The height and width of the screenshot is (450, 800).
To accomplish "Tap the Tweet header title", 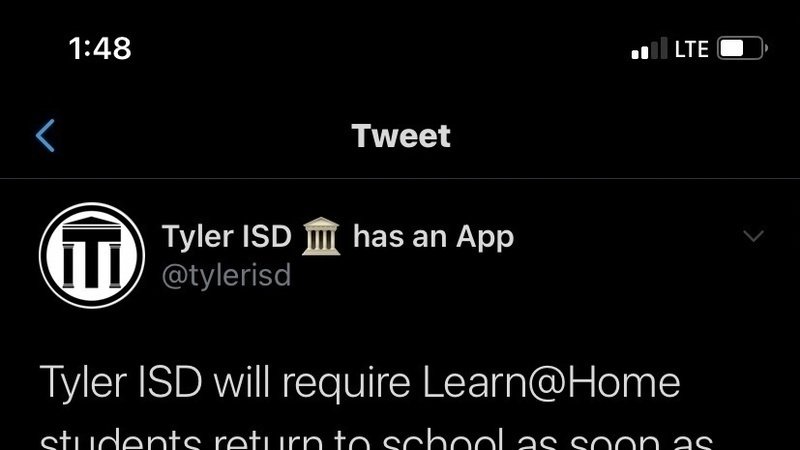I will (401, 136).
